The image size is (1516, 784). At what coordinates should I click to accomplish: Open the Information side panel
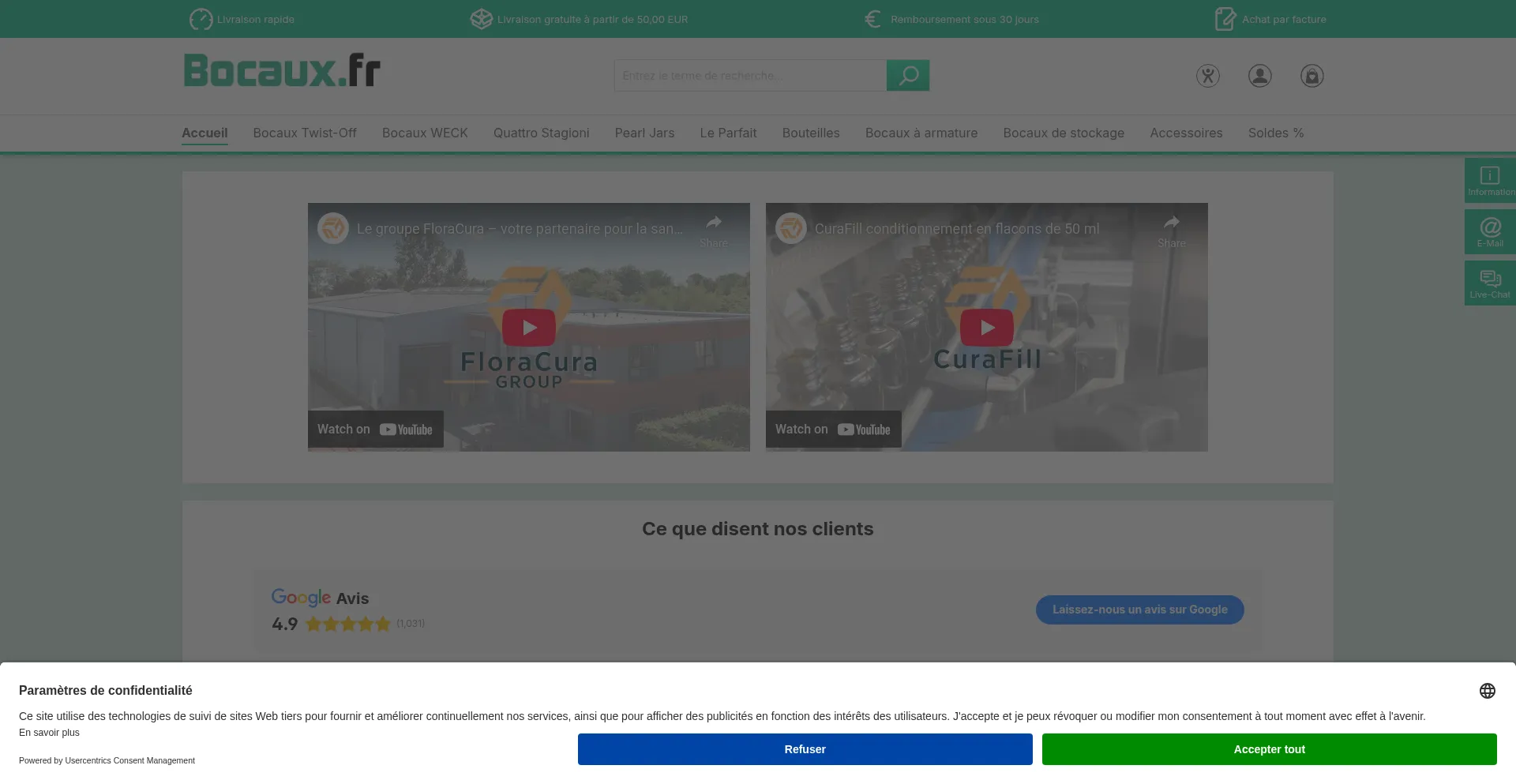point(1489,181)
